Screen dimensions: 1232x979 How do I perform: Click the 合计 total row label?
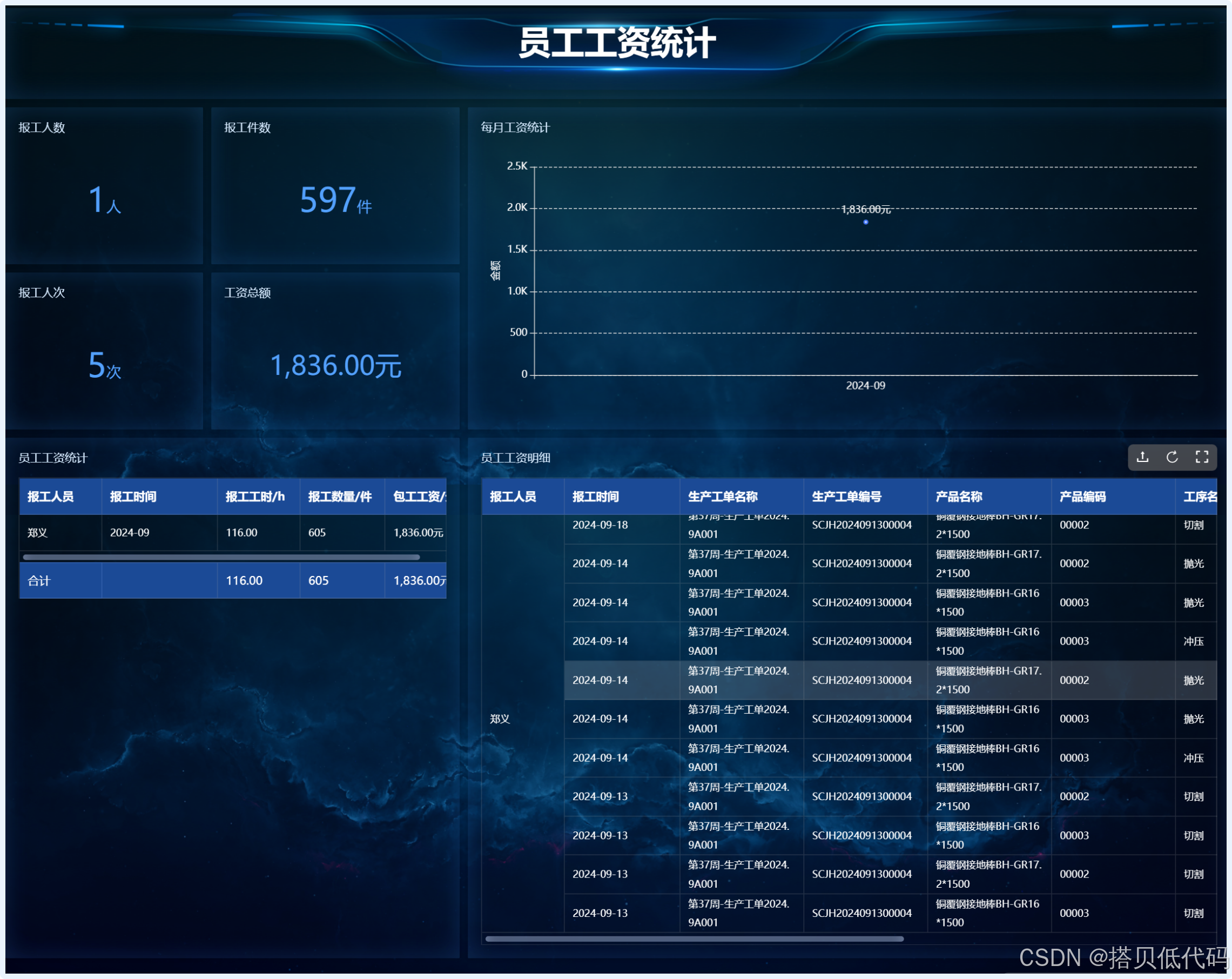[x=39, y=581]
